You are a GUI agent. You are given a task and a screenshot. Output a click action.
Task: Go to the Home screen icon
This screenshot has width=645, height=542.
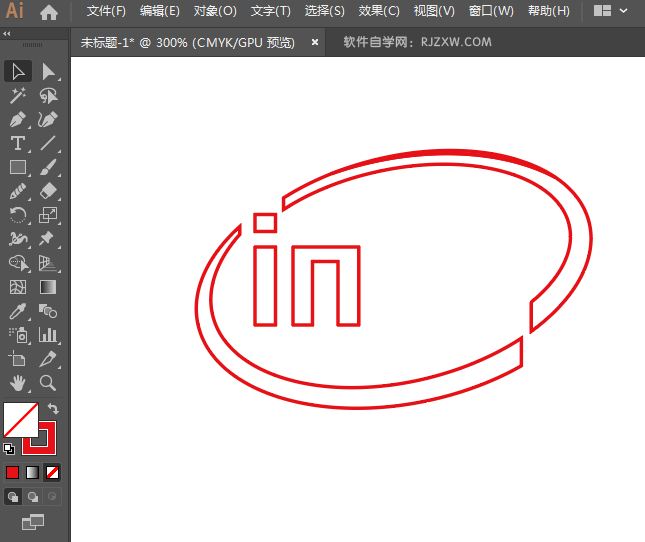[x=49, y=12]
